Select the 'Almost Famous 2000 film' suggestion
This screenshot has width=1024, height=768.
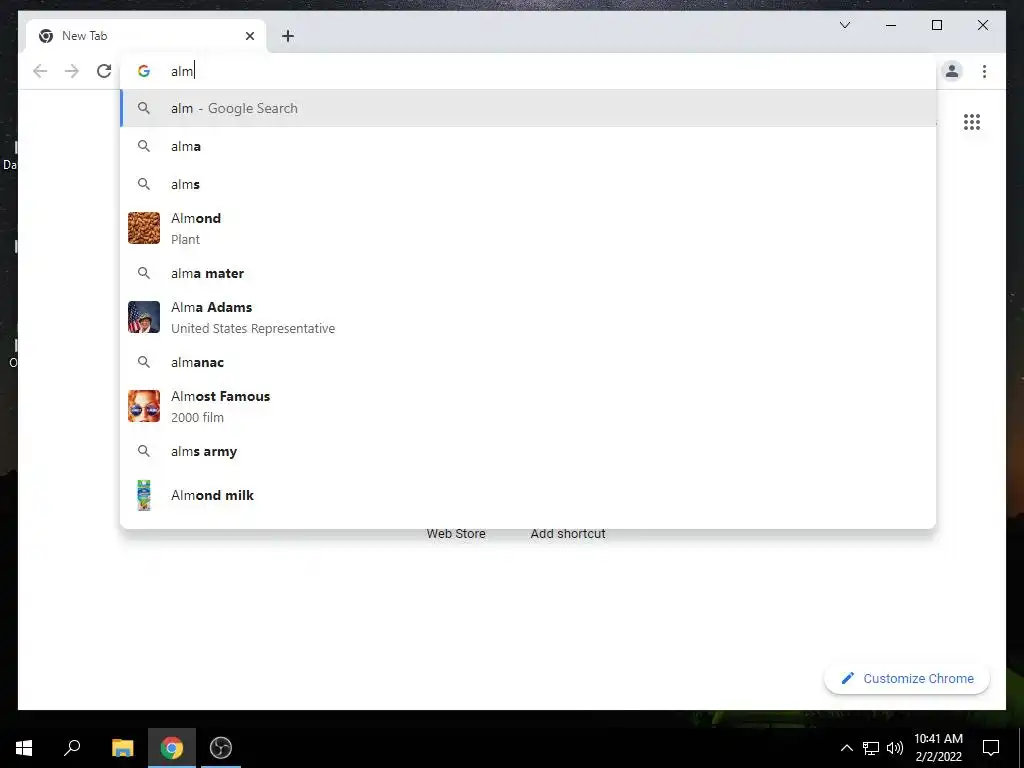click(528, 406)
